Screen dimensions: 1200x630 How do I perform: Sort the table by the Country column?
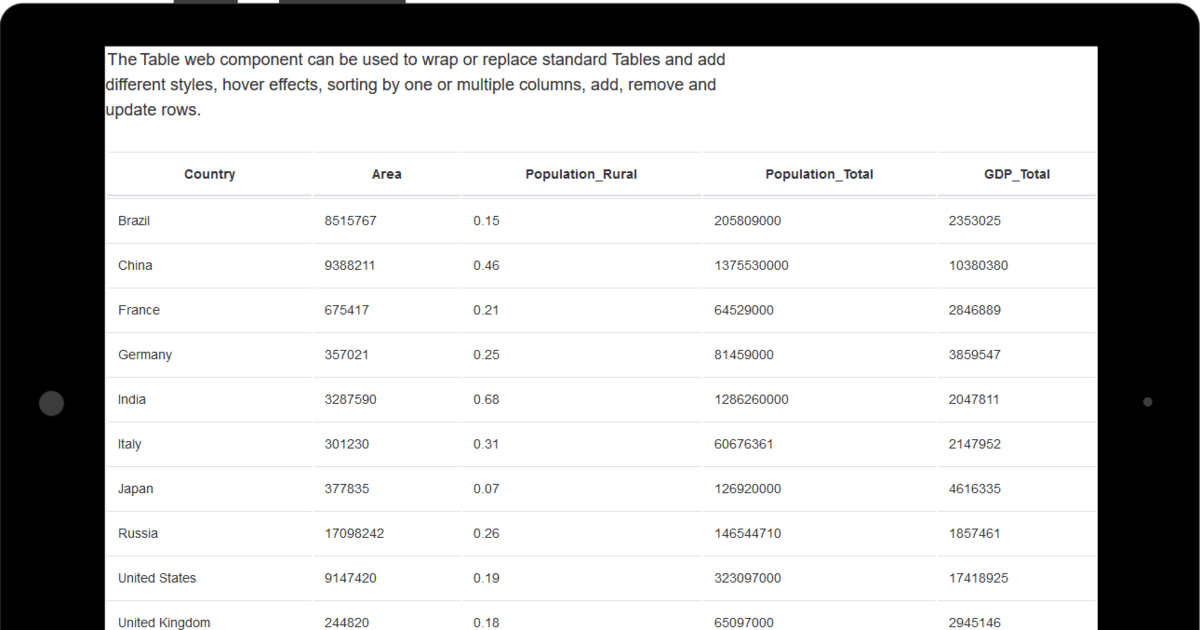click(x=209, y=173)
